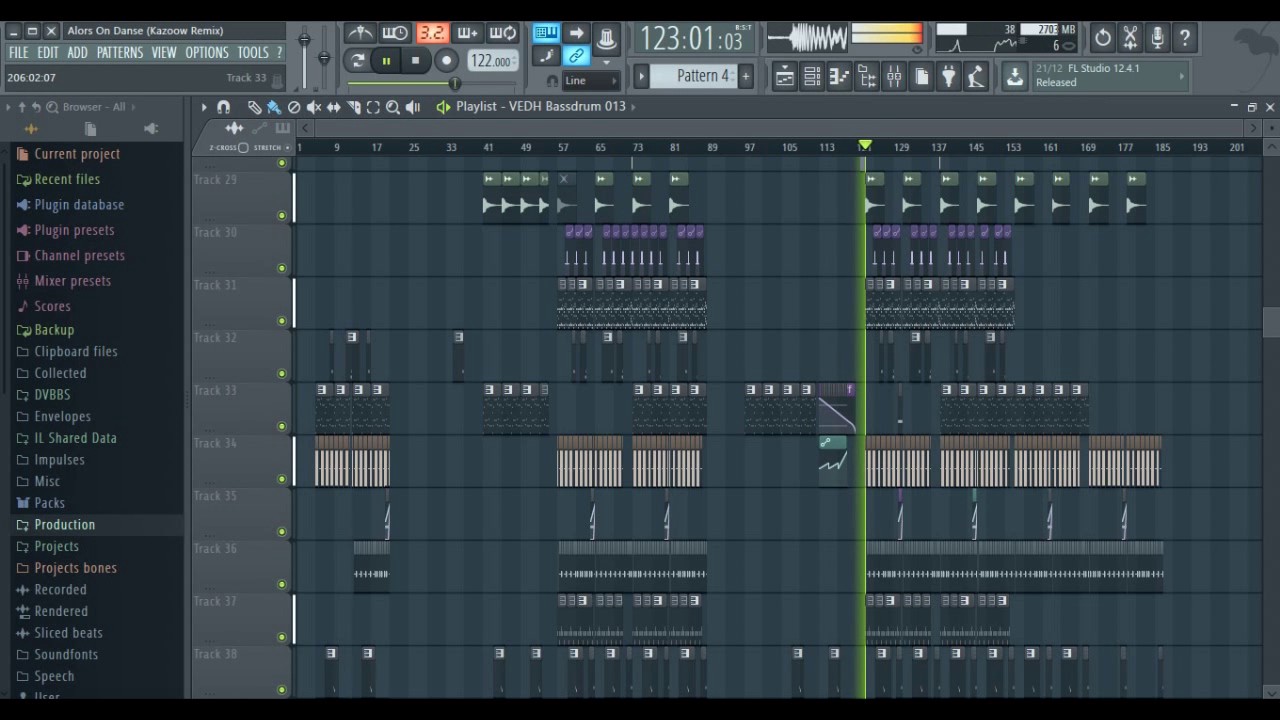Toggle the browser view icon
This screenshot has width=1280, height=720.
[866, 76]
